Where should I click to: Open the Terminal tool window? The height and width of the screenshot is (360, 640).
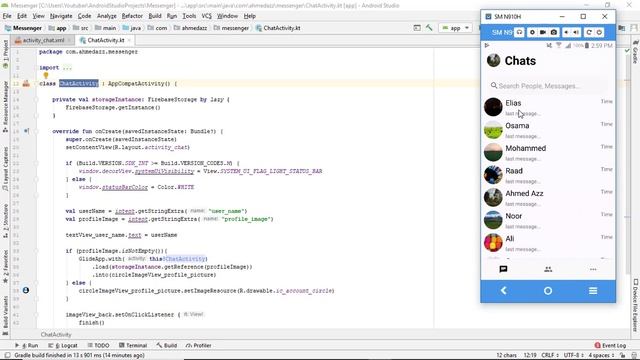tap(133, 345)
